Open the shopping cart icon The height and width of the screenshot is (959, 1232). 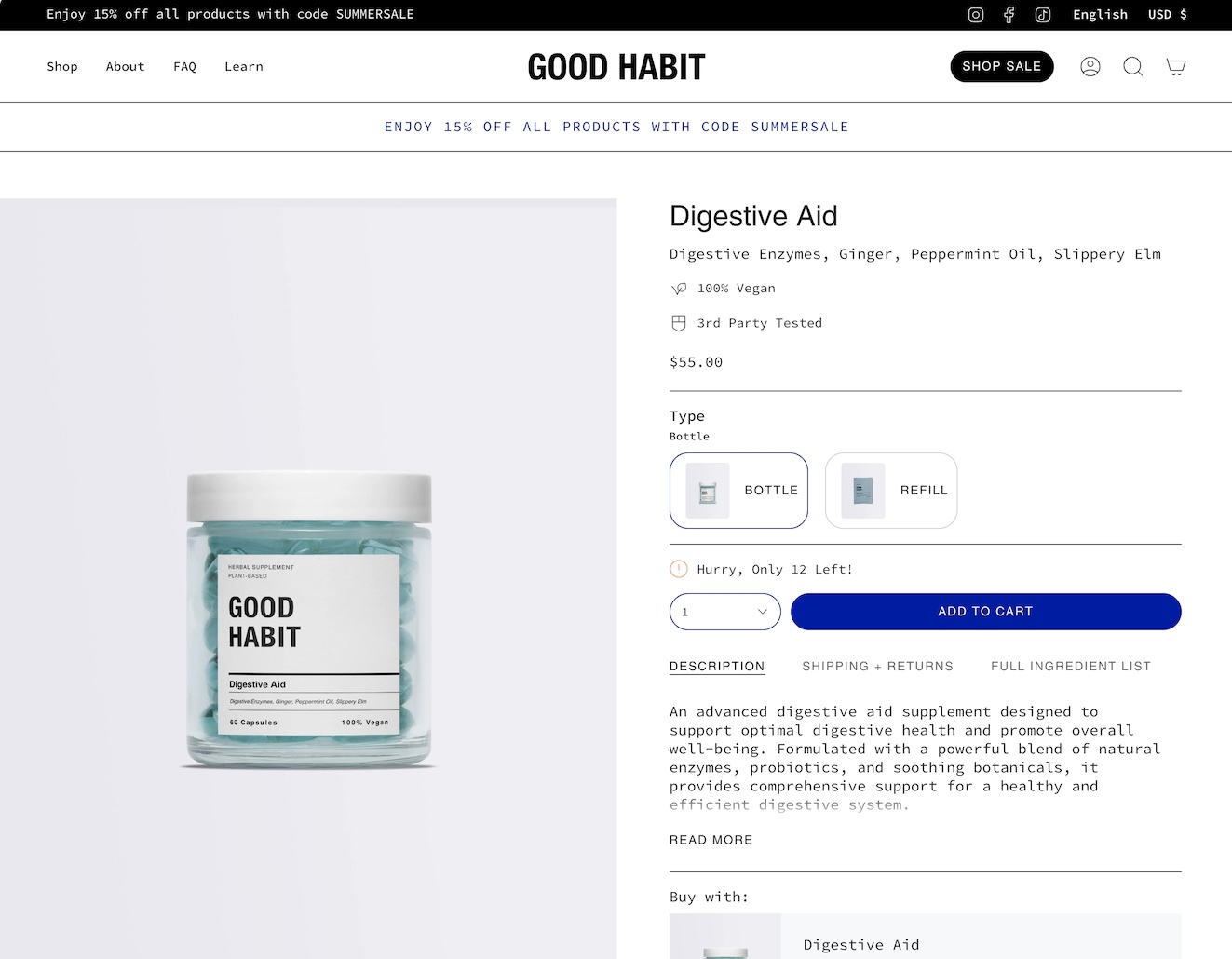pyautogui.click(x=1176, y=66)
